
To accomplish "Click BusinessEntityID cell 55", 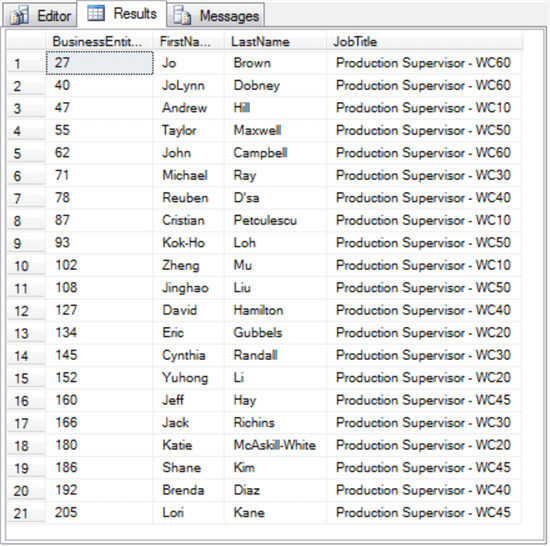I will [100, 130].
